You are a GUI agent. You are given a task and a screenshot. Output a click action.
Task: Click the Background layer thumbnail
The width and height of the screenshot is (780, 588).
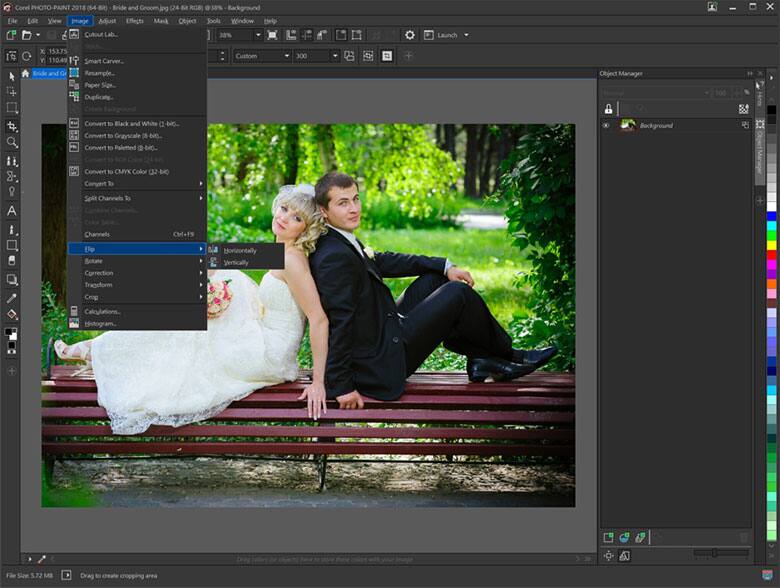(x=628, y=126)
